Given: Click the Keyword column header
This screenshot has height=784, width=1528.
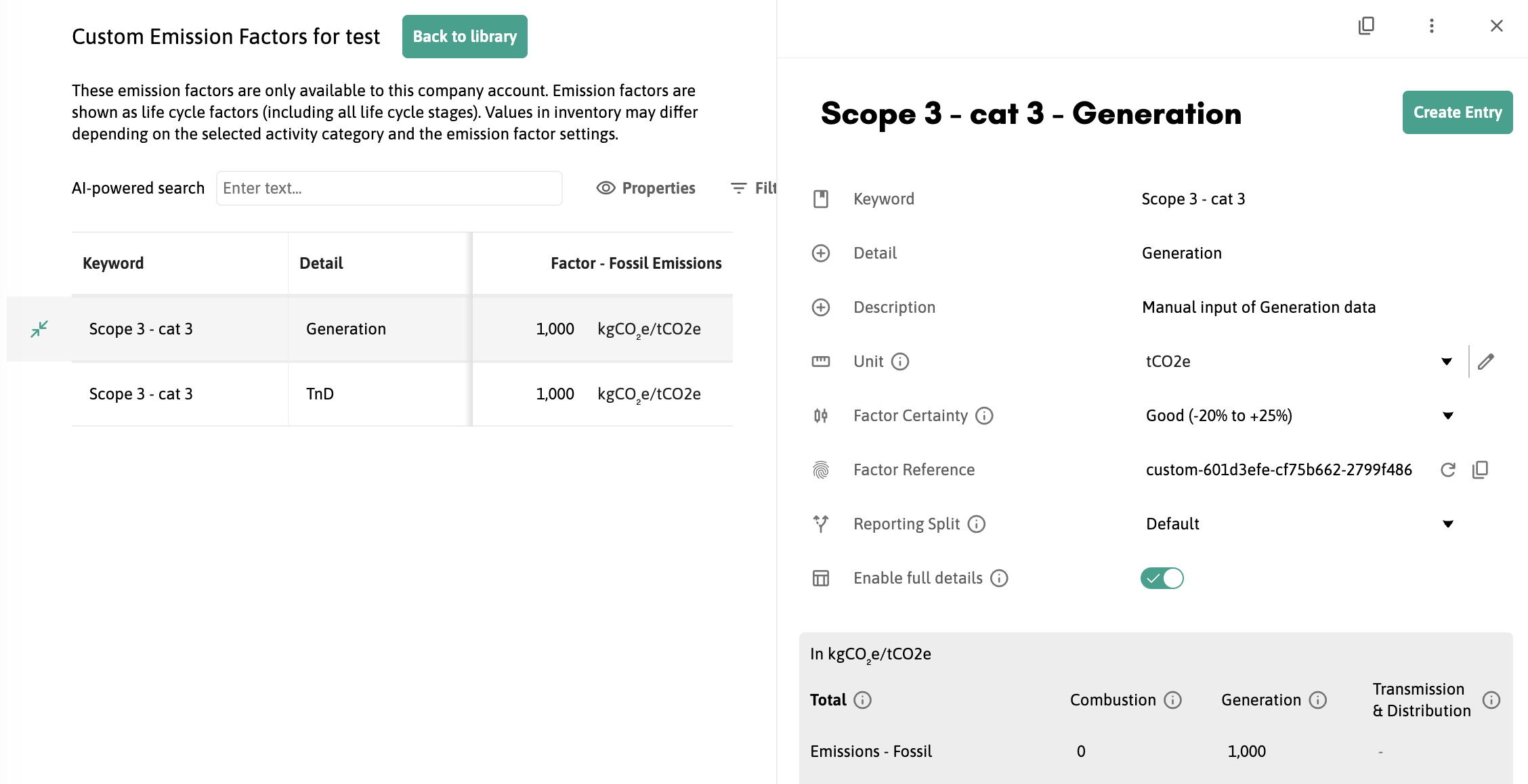Looking at the screenshot, I should [113, 263].
